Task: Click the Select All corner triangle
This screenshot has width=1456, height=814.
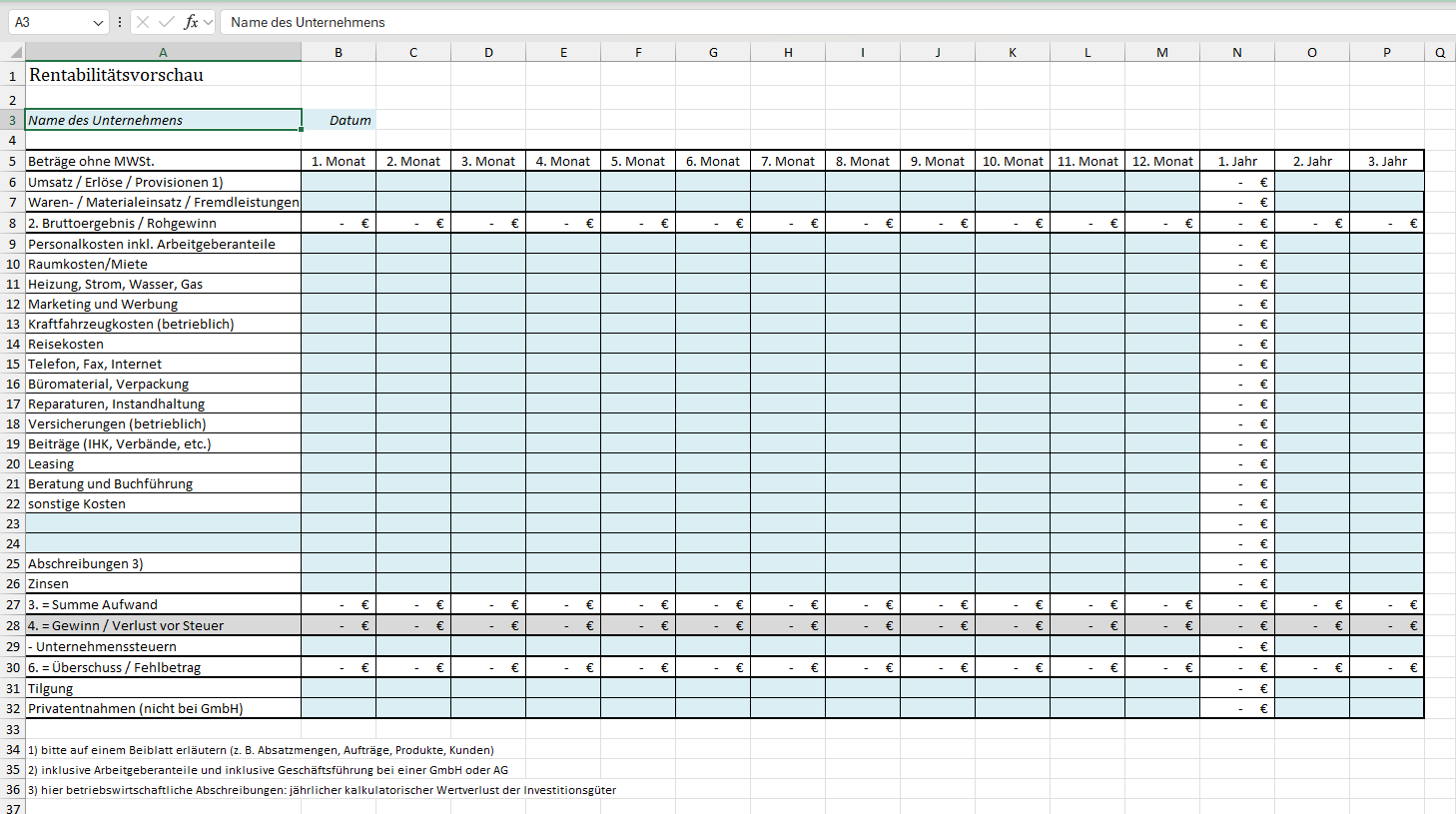Action: [15, 52]
